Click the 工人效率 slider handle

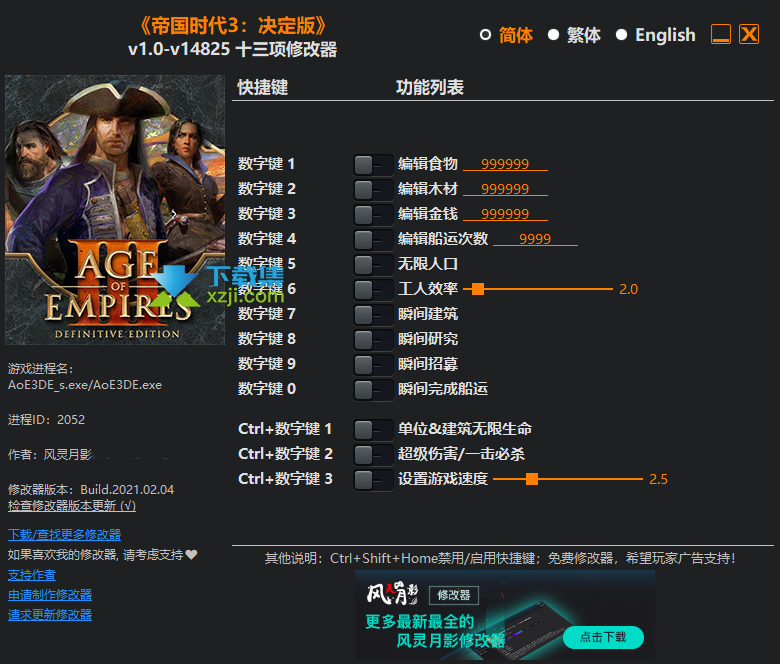(478, 289)
